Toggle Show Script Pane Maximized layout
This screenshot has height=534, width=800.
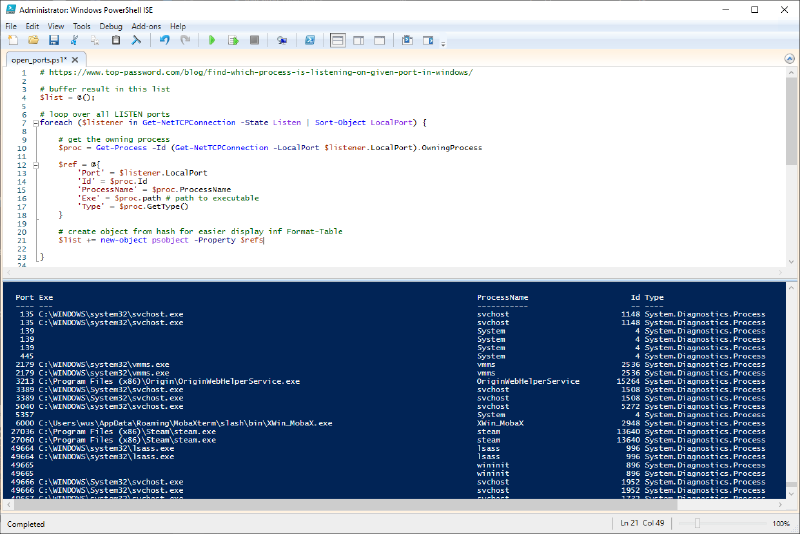378,40
